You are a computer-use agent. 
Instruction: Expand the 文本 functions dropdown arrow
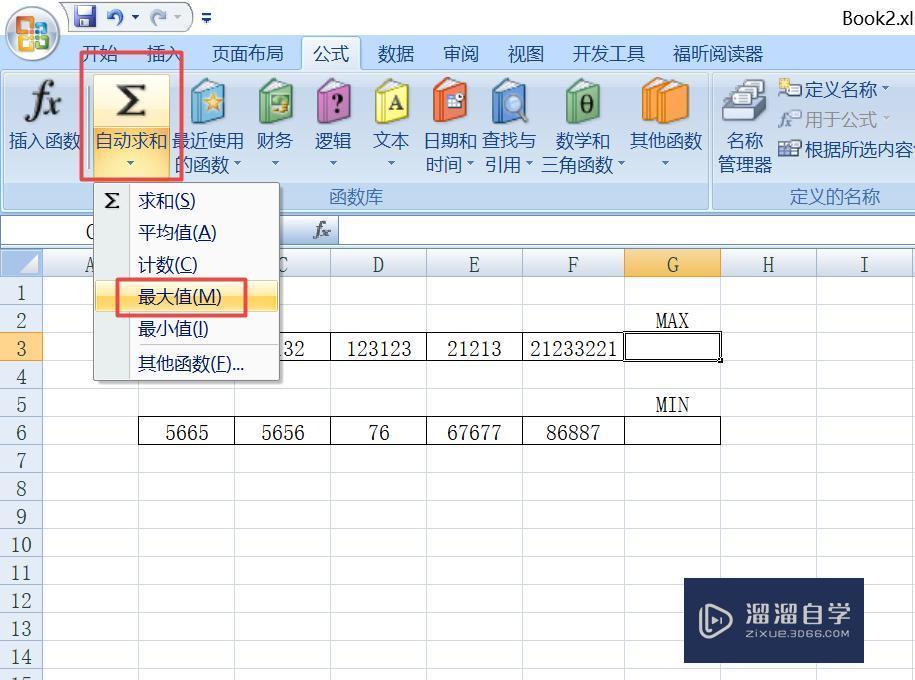point(391,163)
